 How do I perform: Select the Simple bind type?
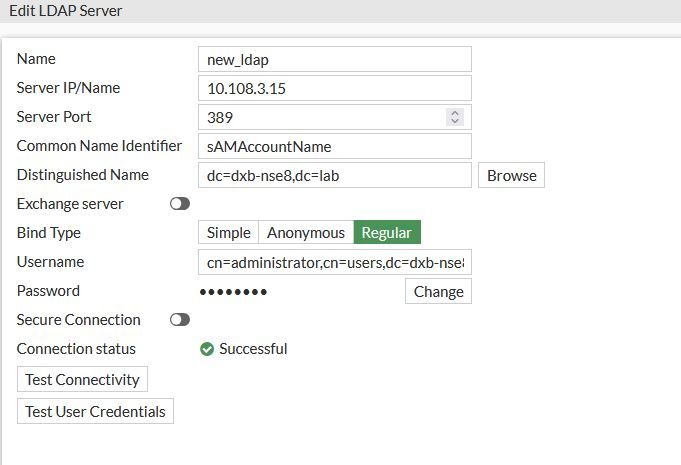pos(228,233)
